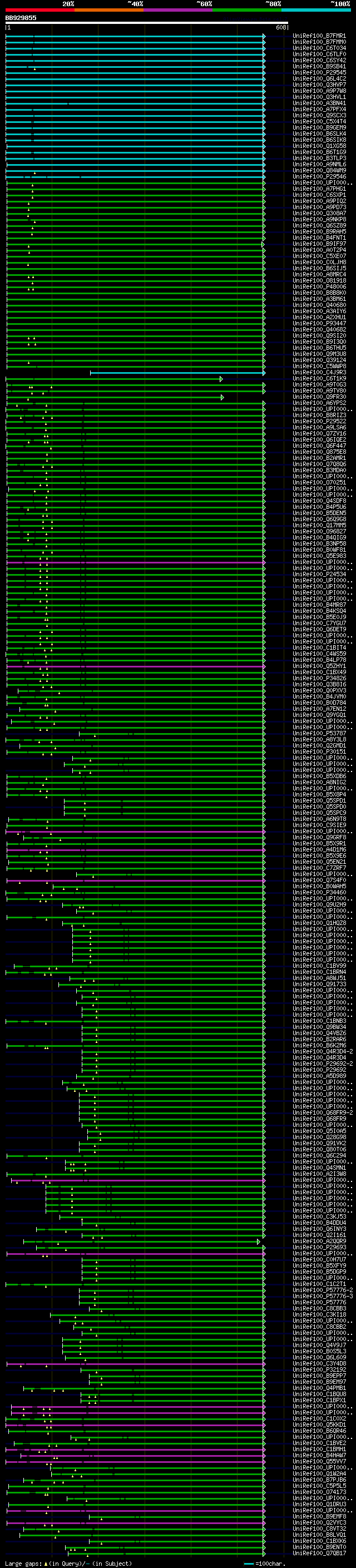Select the UniRef100_Q6SZ89 label
Viewport: 356px width, 1568px height.
click(x=319, y=226)
